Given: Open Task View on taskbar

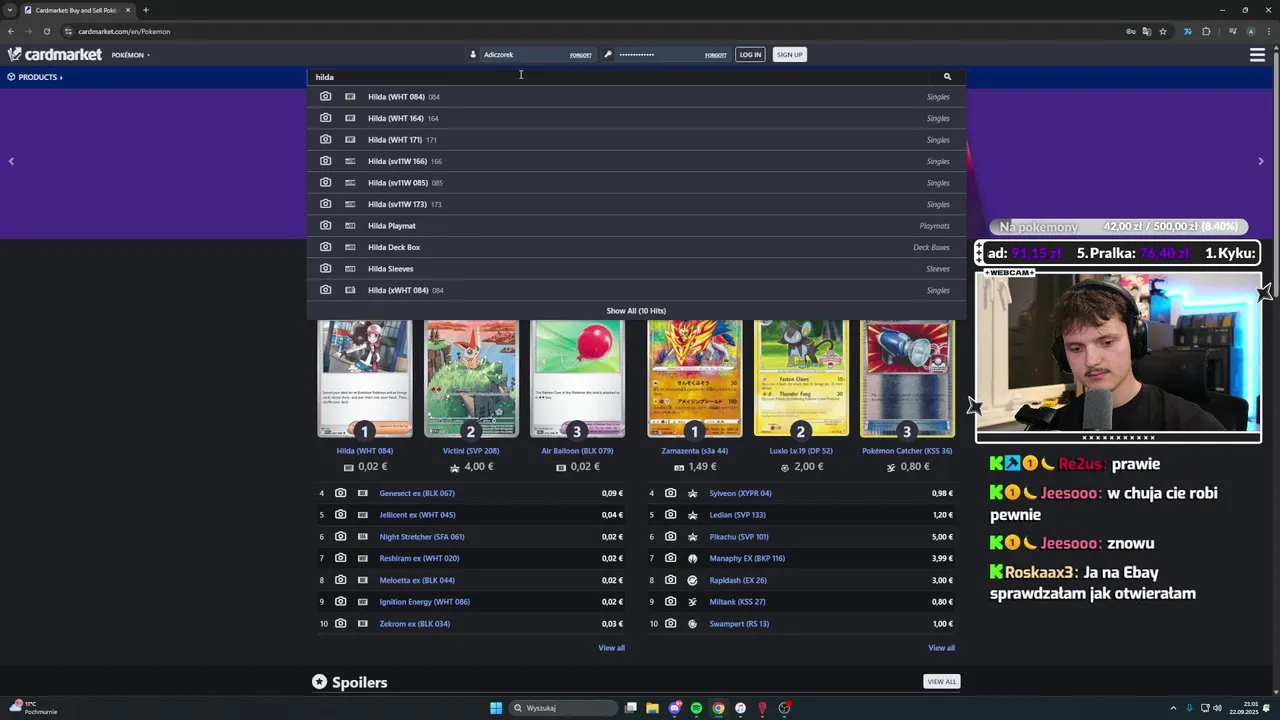Looking at the screenshot, I should click(631, 708).
